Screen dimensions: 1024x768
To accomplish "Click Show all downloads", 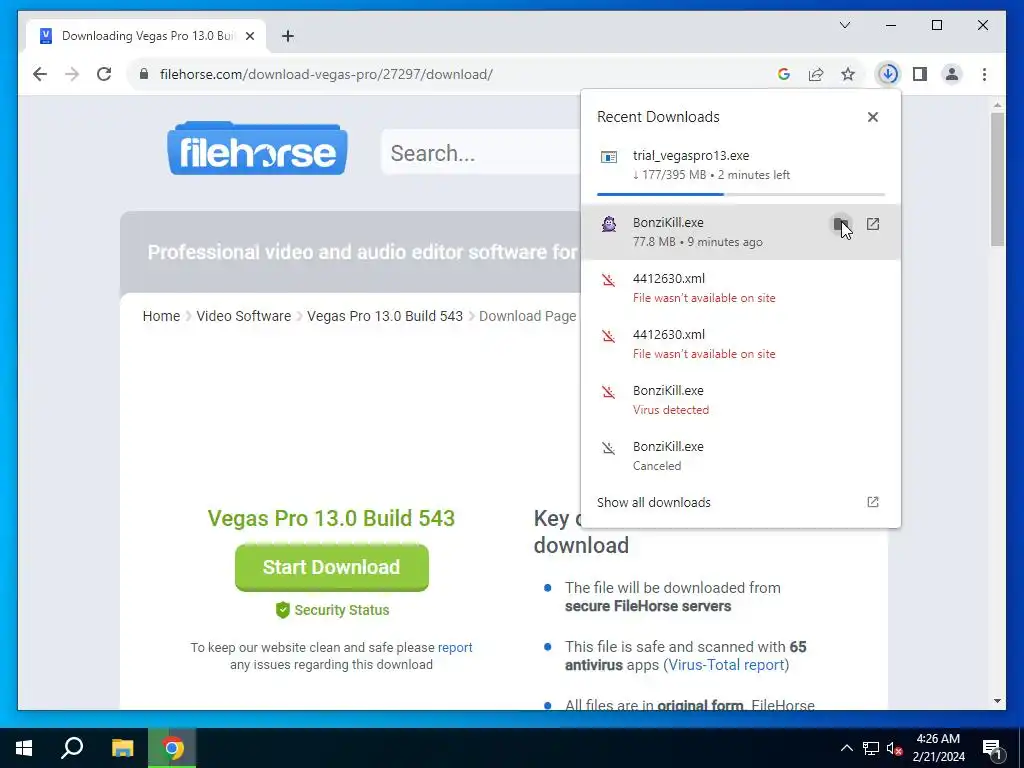I will tap(654, 502).
